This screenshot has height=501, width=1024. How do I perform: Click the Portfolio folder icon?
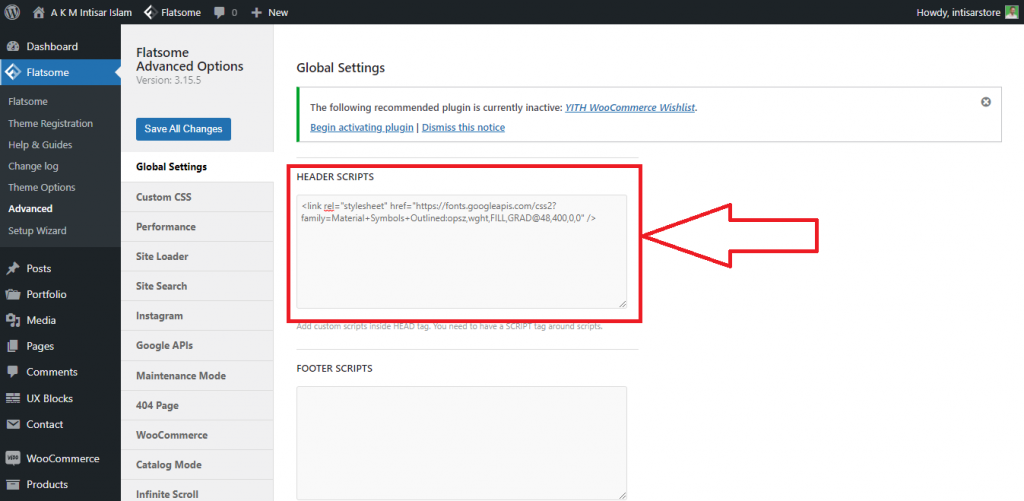[x=13, y=295]
